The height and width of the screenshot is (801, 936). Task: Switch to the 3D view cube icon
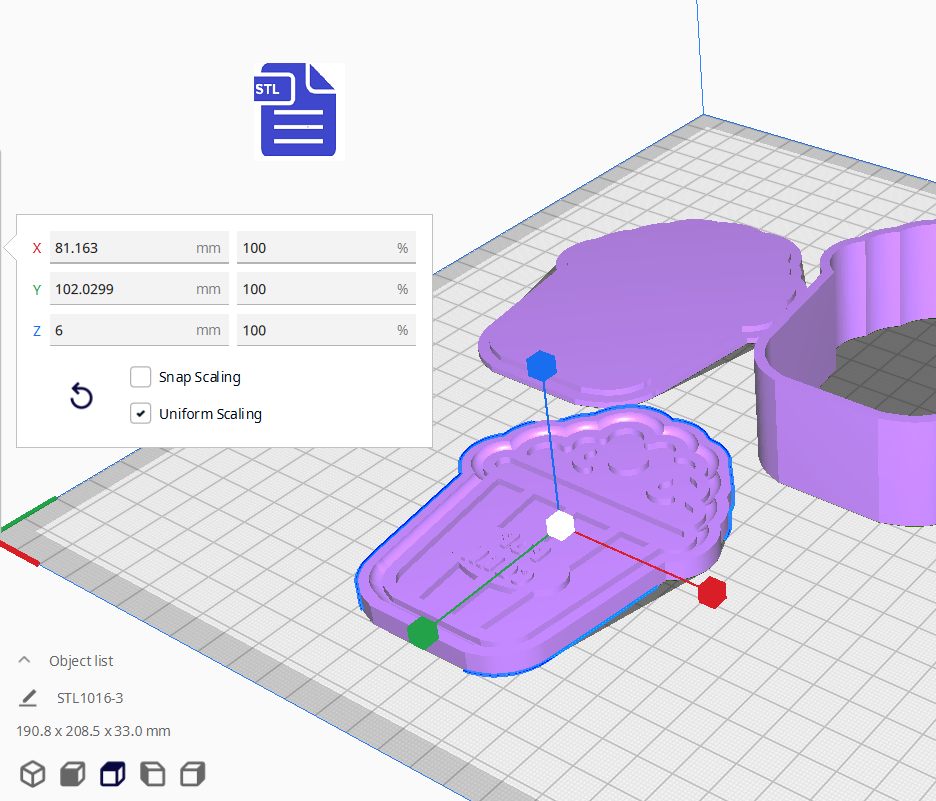33,774
